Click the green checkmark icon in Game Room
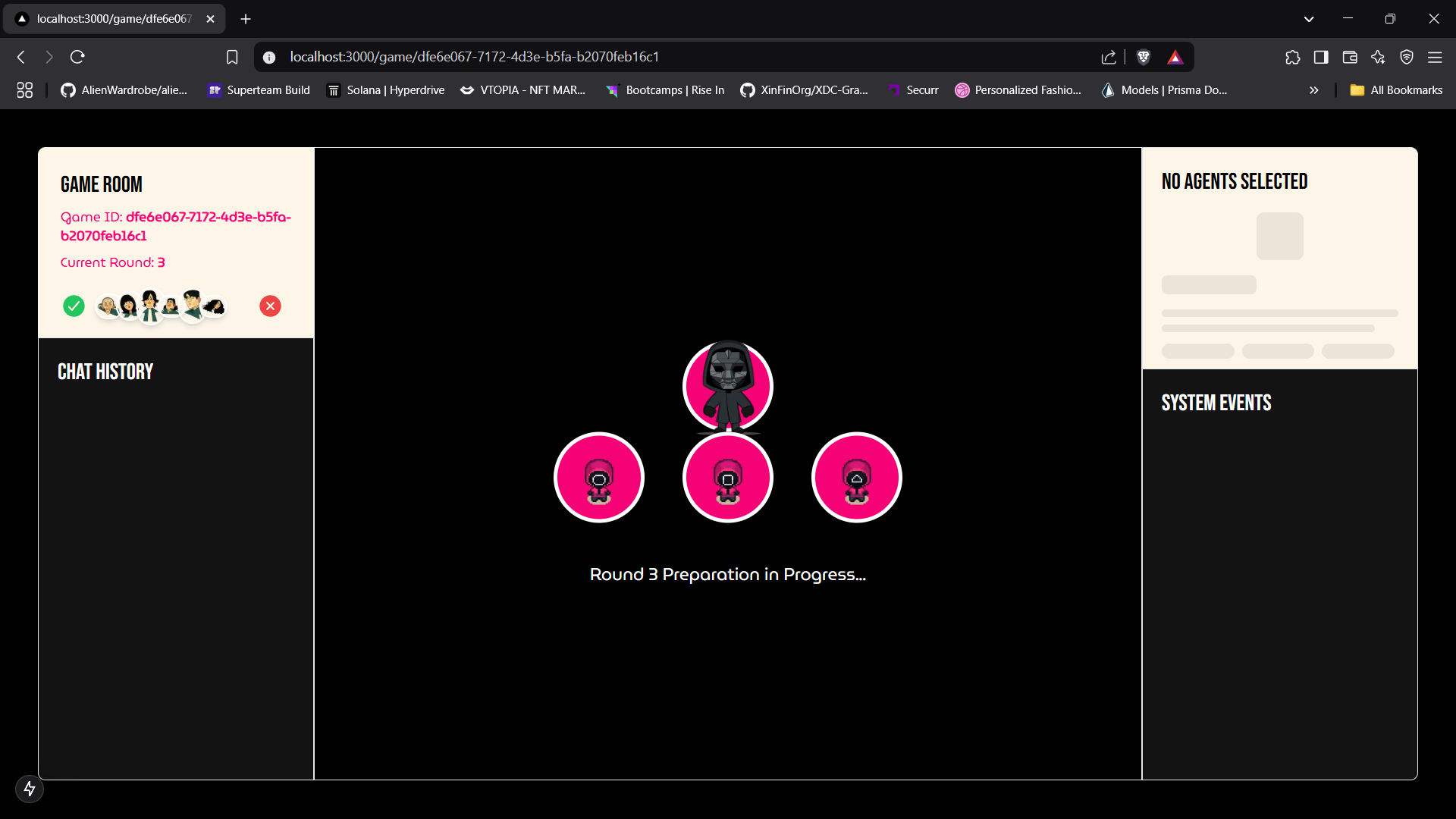Image resolution: width=1456 pixels, height=819 pixels. click(74, 306)
